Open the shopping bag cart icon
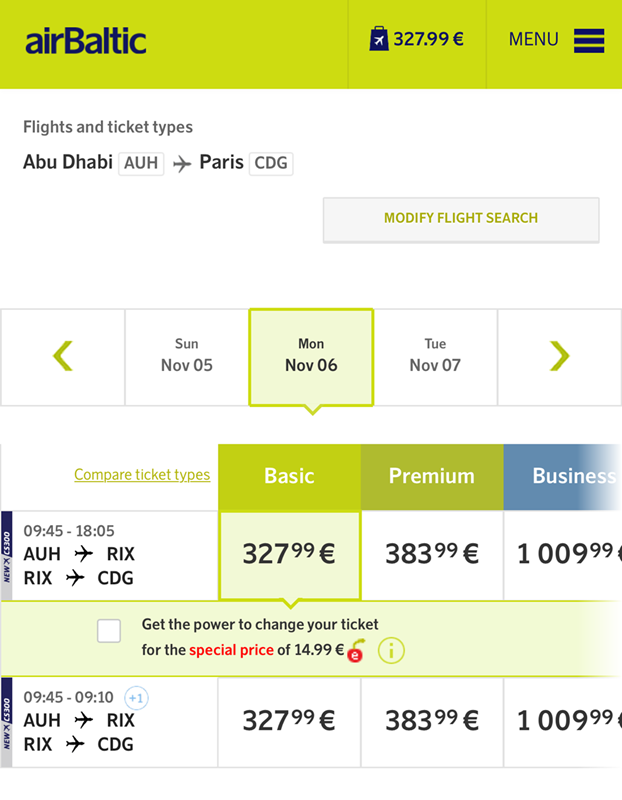622x800 pixels. pyautogui.click(x=379, y=39)
